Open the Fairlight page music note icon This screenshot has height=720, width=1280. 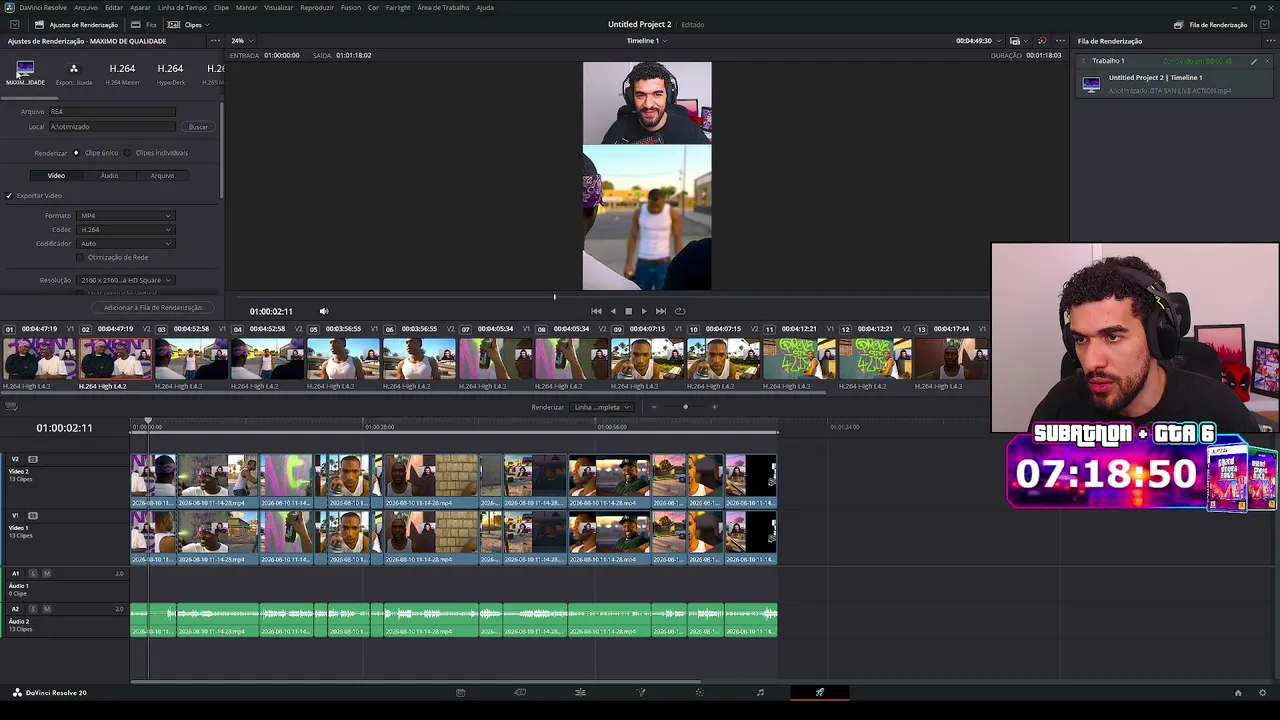click(760, 692)
